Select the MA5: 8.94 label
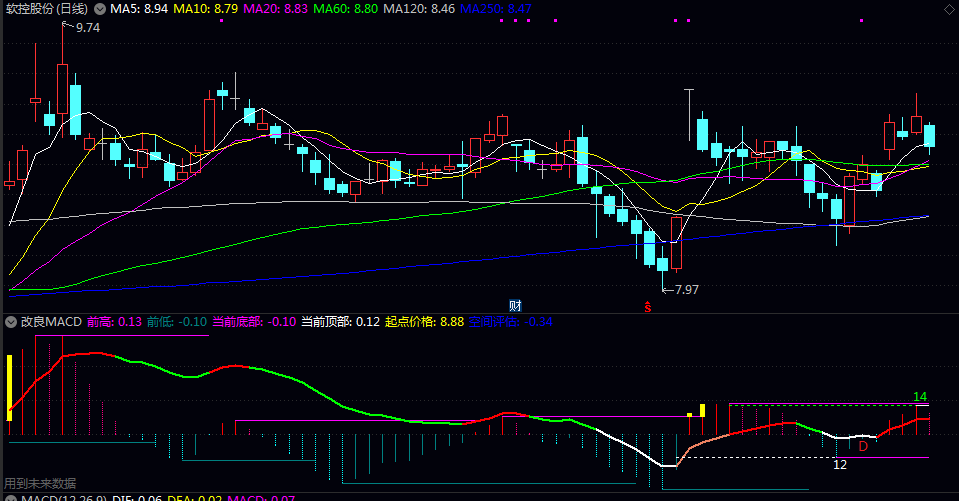Image resolution: width=959 pixels, height=501 pixels. [139, 9]
